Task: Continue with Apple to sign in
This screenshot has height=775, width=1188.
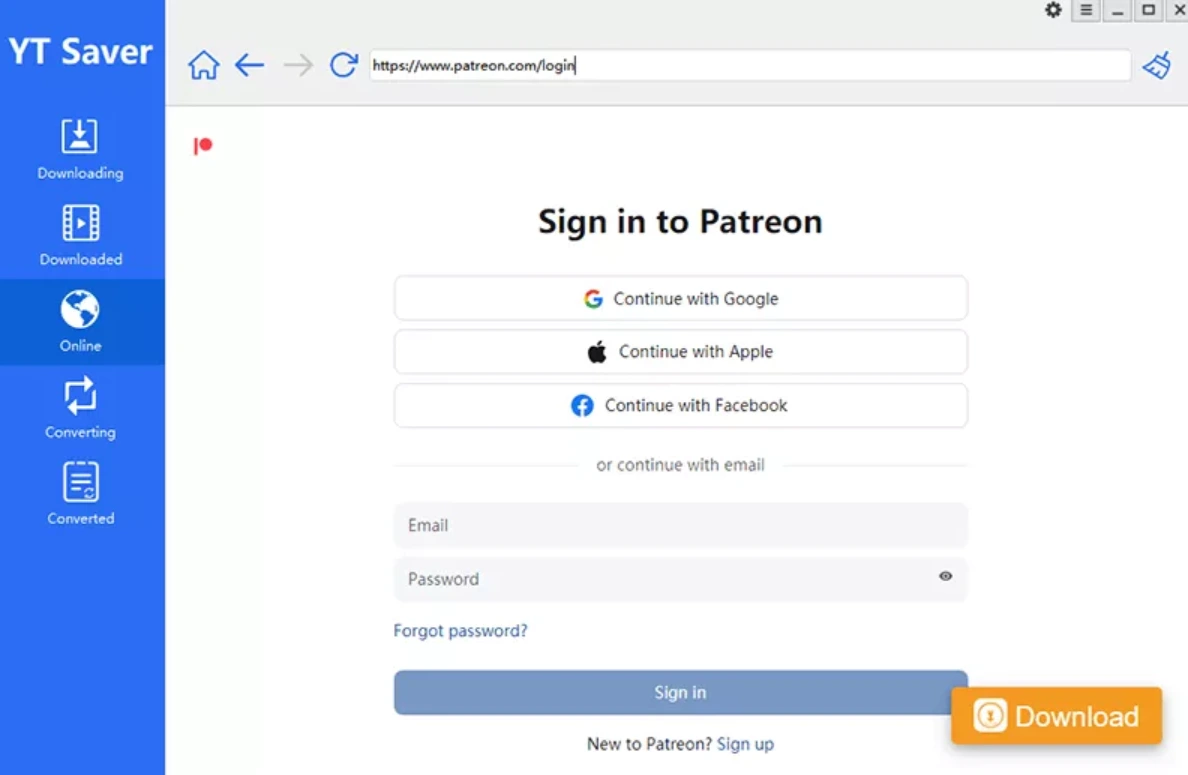Action: (680, 351)
